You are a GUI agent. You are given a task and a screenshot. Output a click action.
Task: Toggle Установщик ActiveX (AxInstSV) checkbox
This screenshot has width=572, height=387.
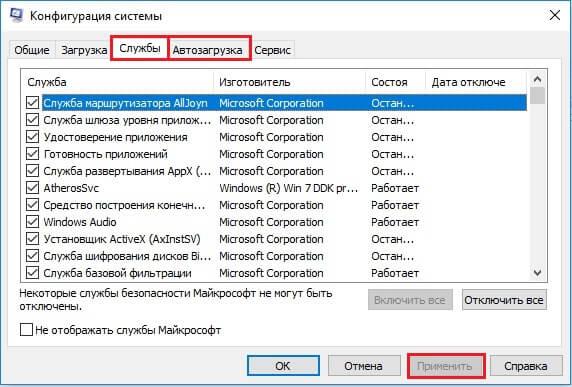[x=32, y=239]
